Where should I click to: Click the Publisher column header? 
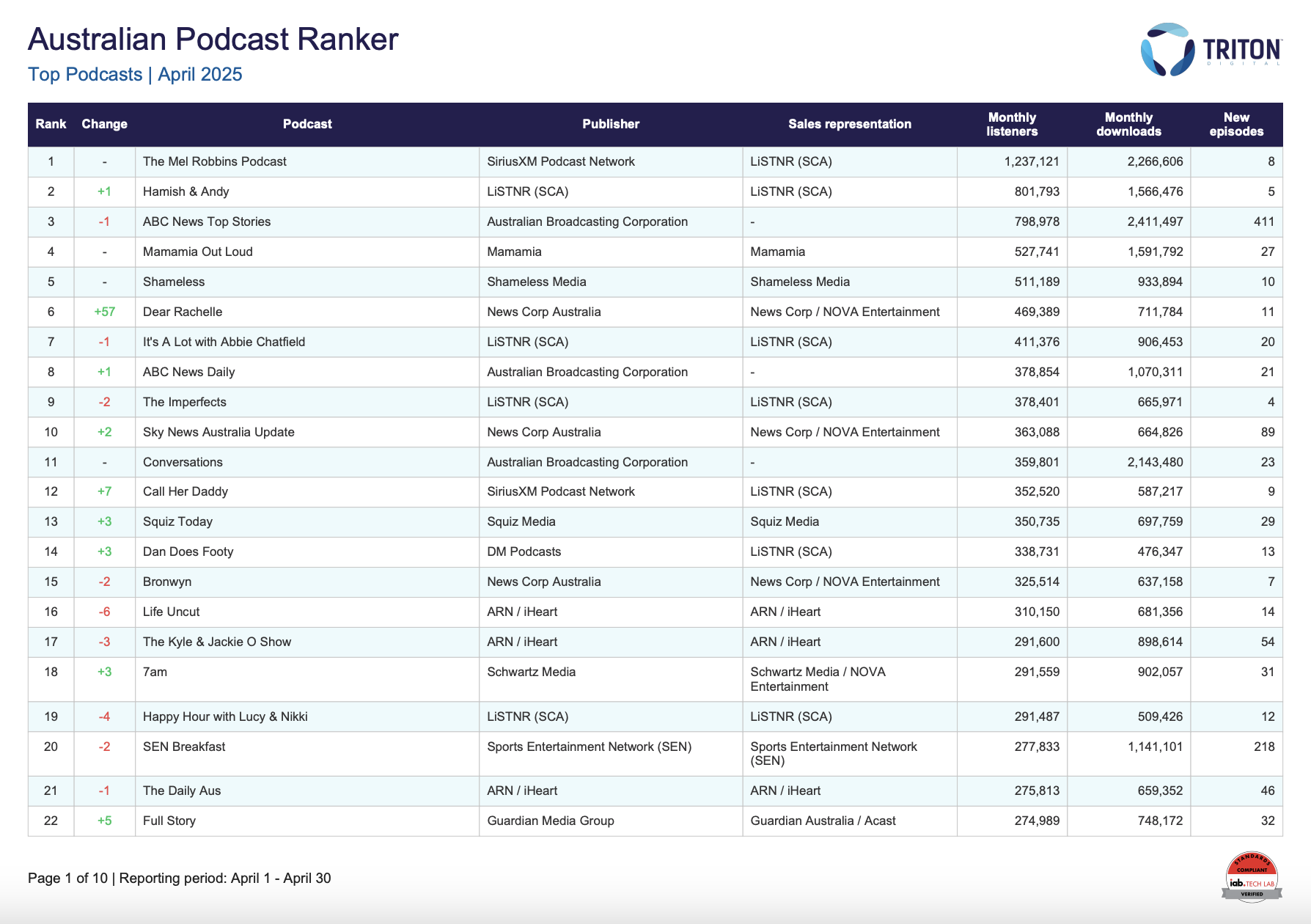pyautogui.click(x=611, y=124)
